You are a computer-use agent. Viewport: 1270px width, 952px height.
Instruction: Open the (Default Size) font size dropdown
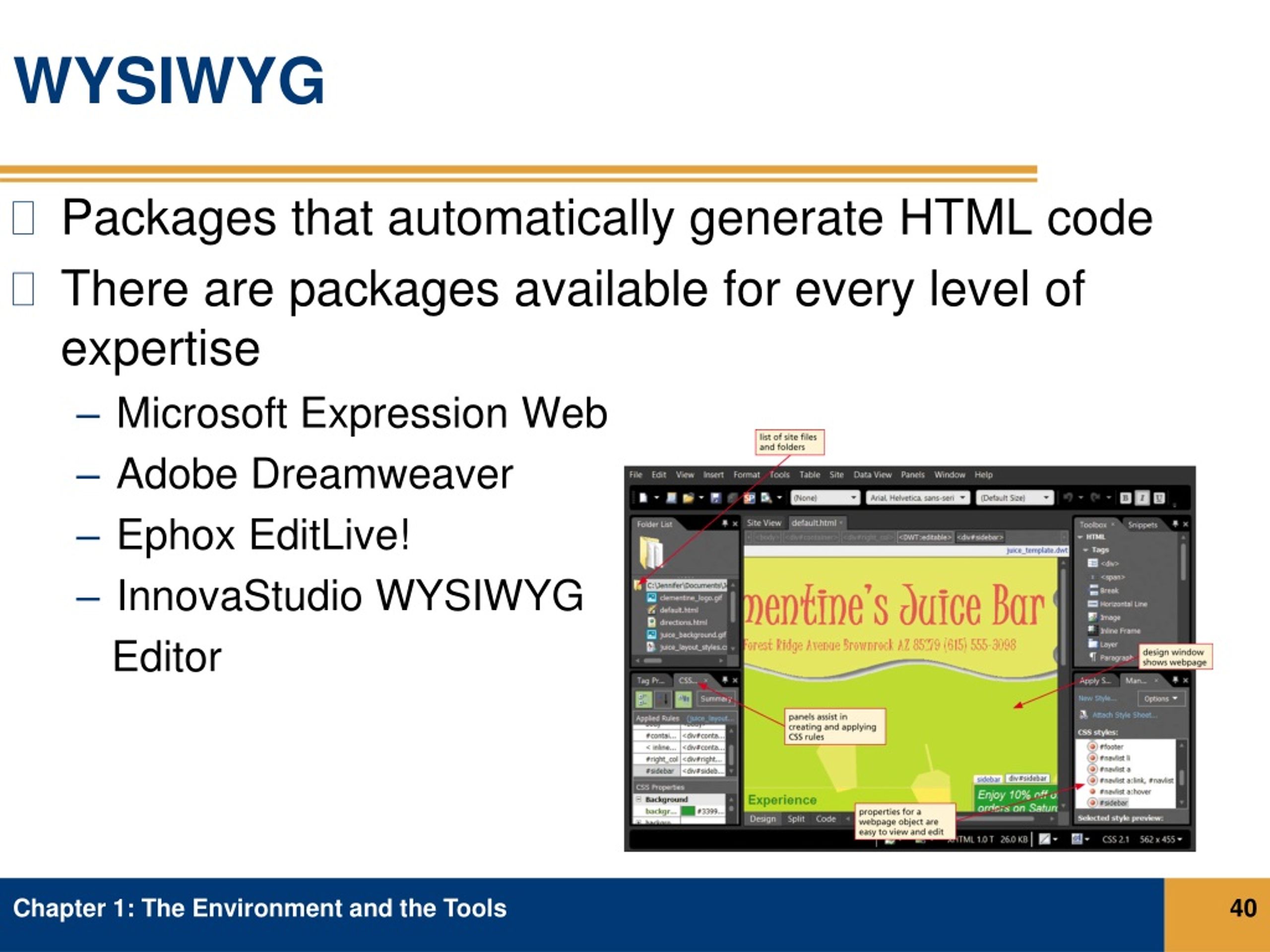pyautogui.click(x=1015, y=497)
